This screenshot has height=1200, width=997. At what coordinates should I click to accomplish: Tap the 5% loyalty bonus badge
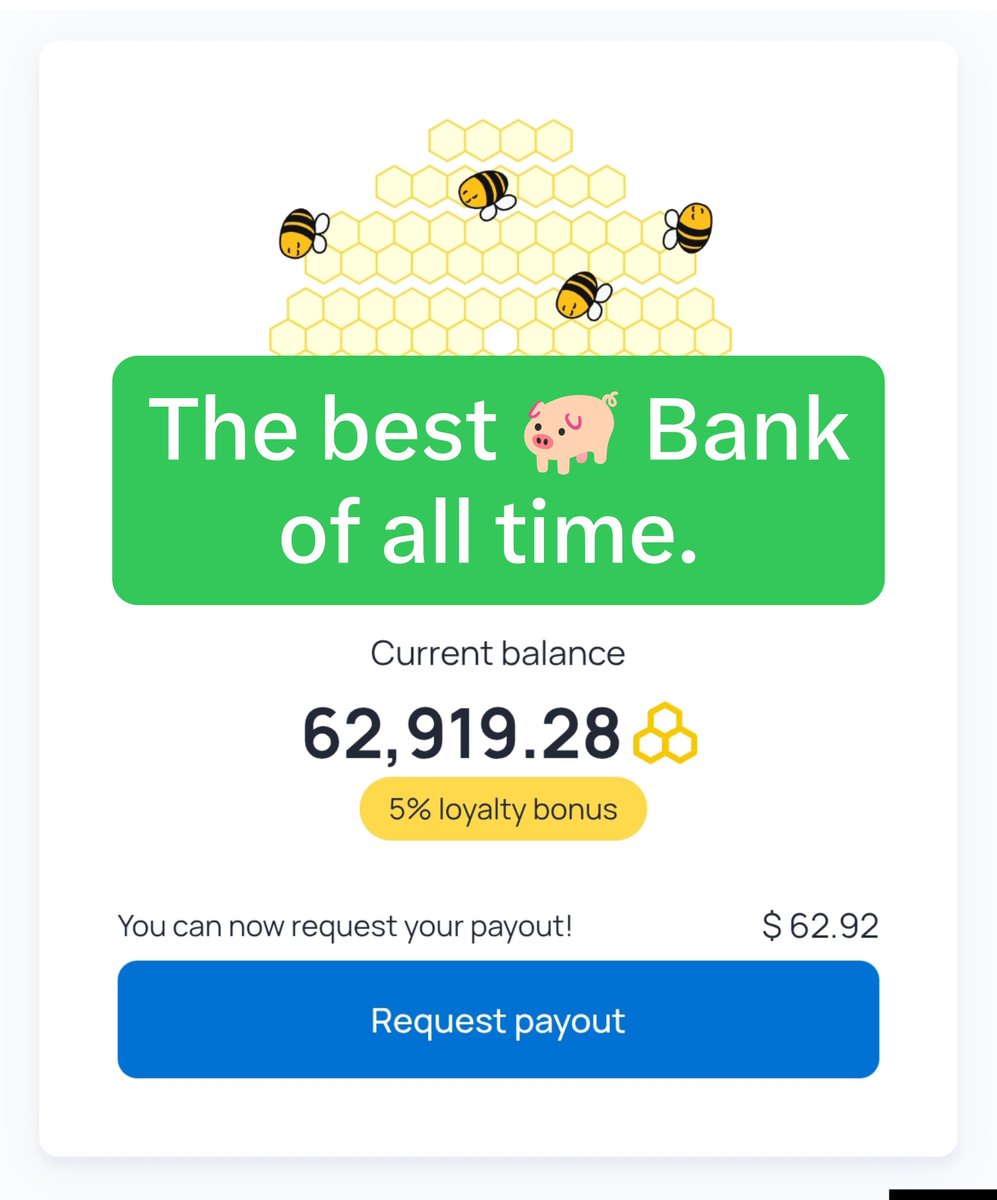(503, 808)
